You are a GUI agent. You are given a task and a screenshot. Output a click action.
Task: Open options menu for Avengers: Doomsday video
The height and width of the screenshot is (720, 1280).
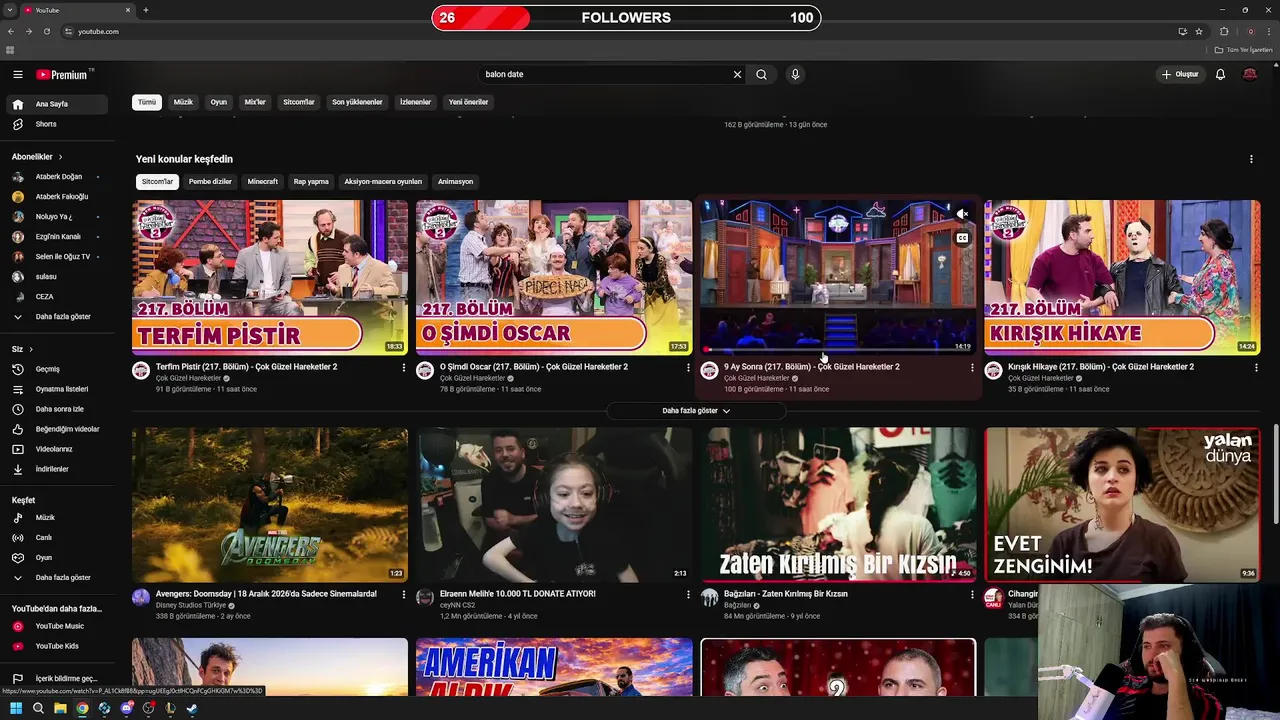pos(404,595)
